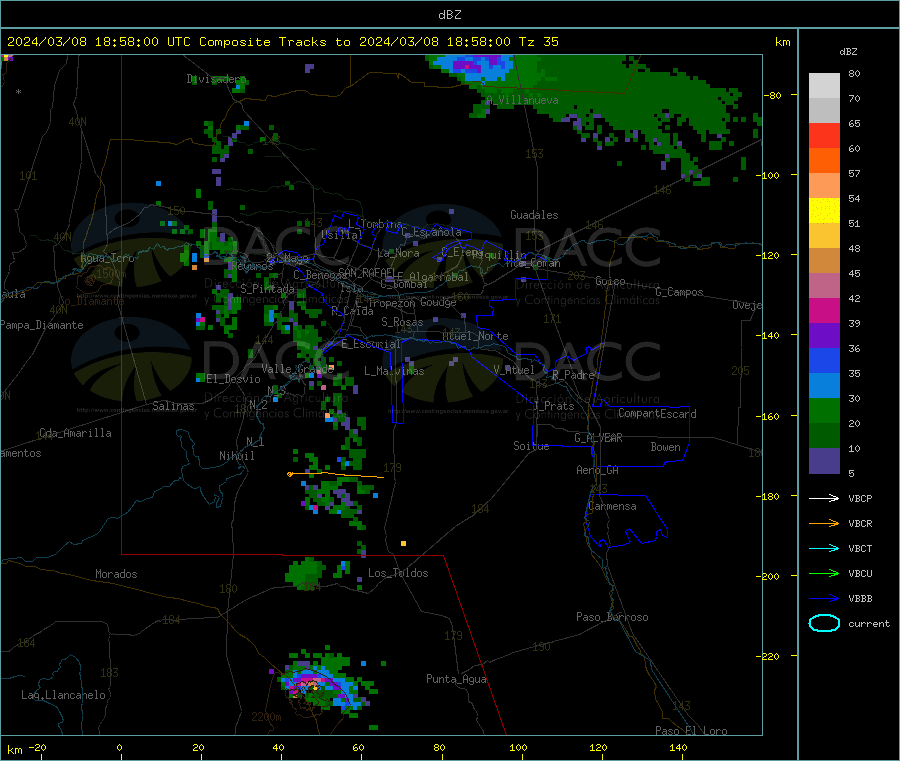Click the 'SAN_RAFAEL' map label
The image size is (900, 761).
point(367,272)
